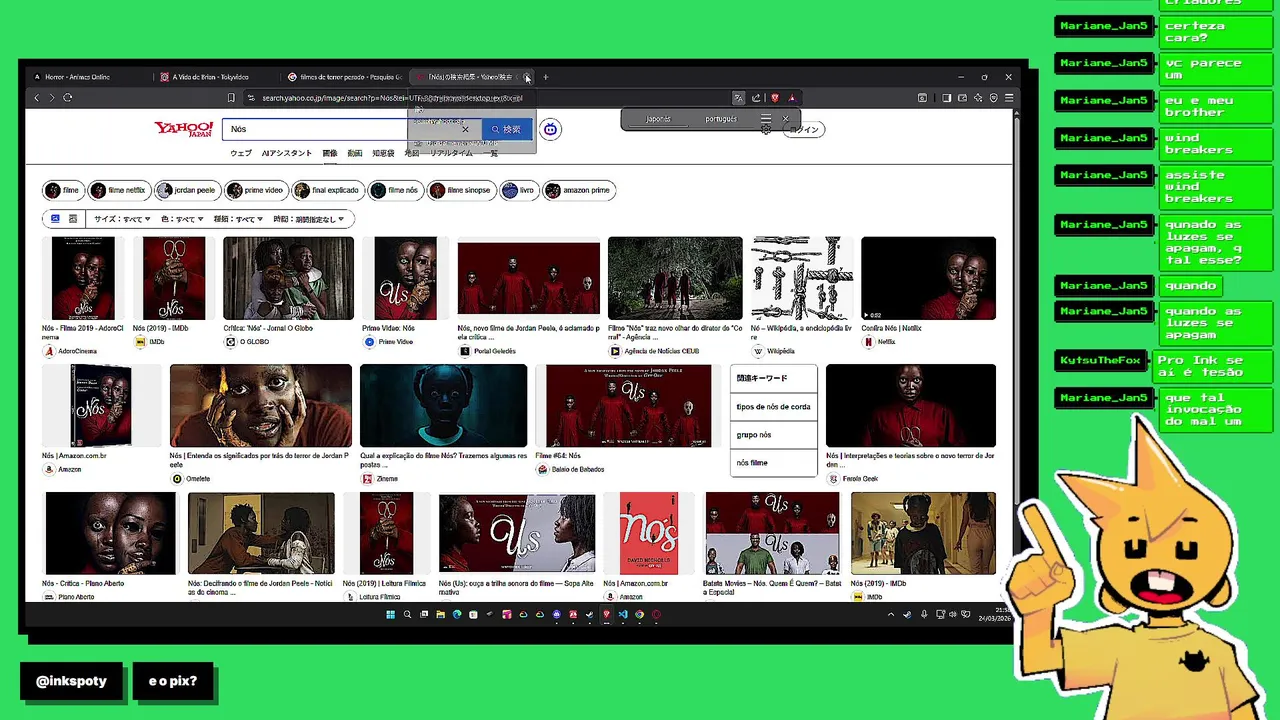Switch to the blue grid view toggle
Screen dimensions: 1280x720
tap(55, 219)
